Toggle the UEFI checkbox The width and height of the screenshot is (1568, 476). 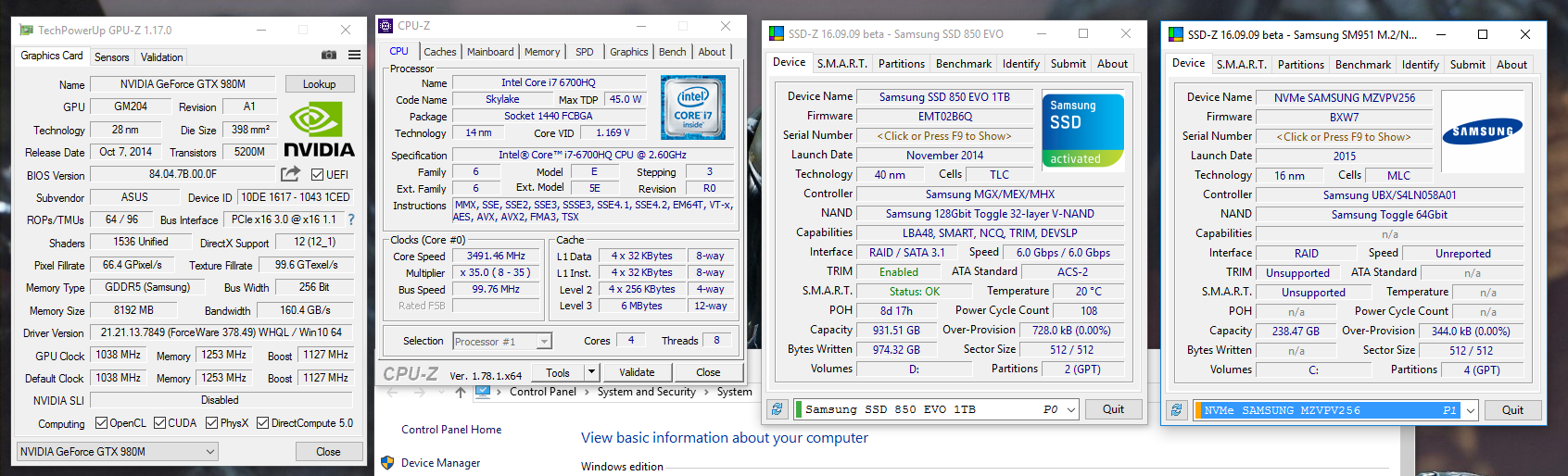point(317,175)
